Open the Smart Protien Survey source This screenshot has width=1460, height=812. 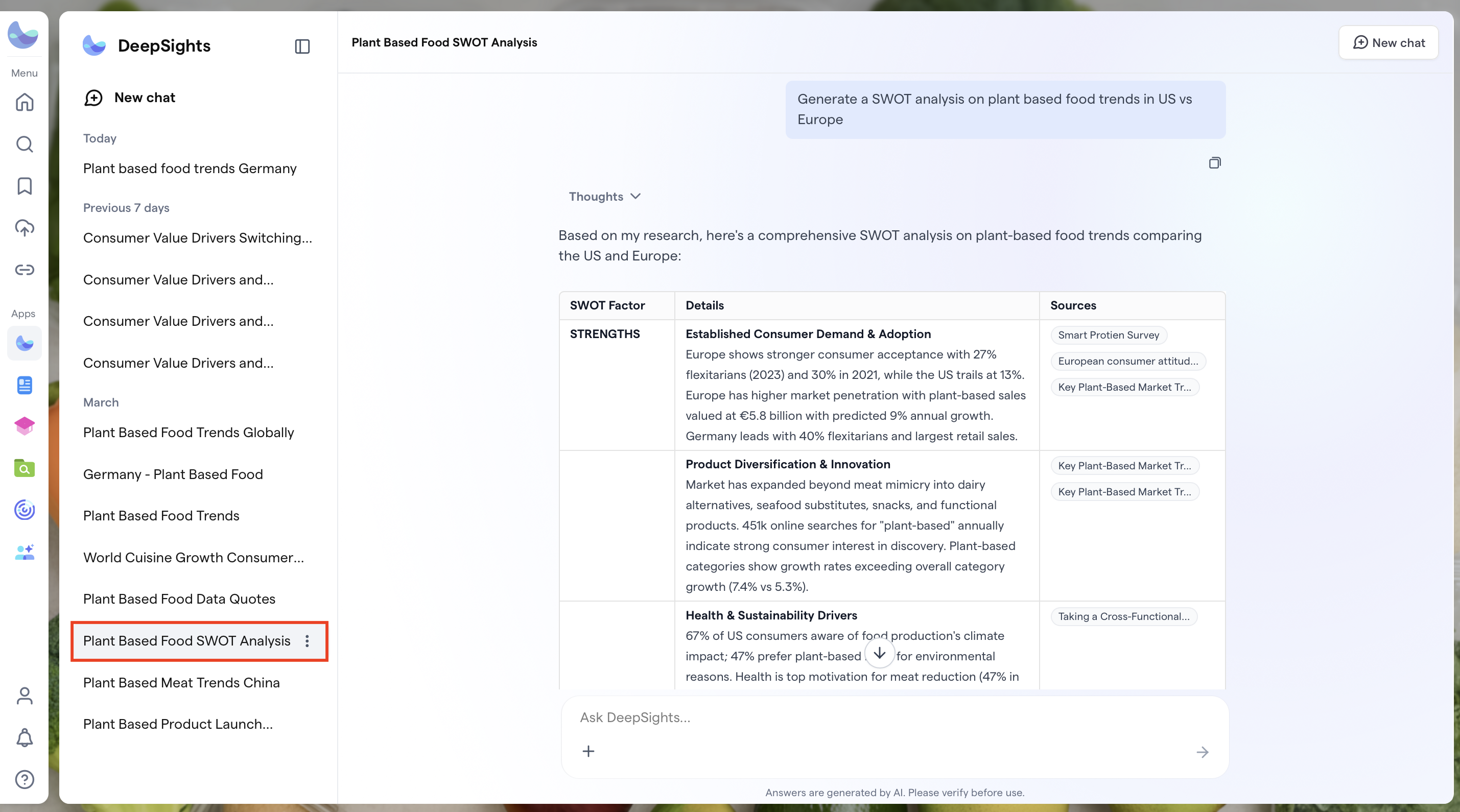(x=1108, y=335)
